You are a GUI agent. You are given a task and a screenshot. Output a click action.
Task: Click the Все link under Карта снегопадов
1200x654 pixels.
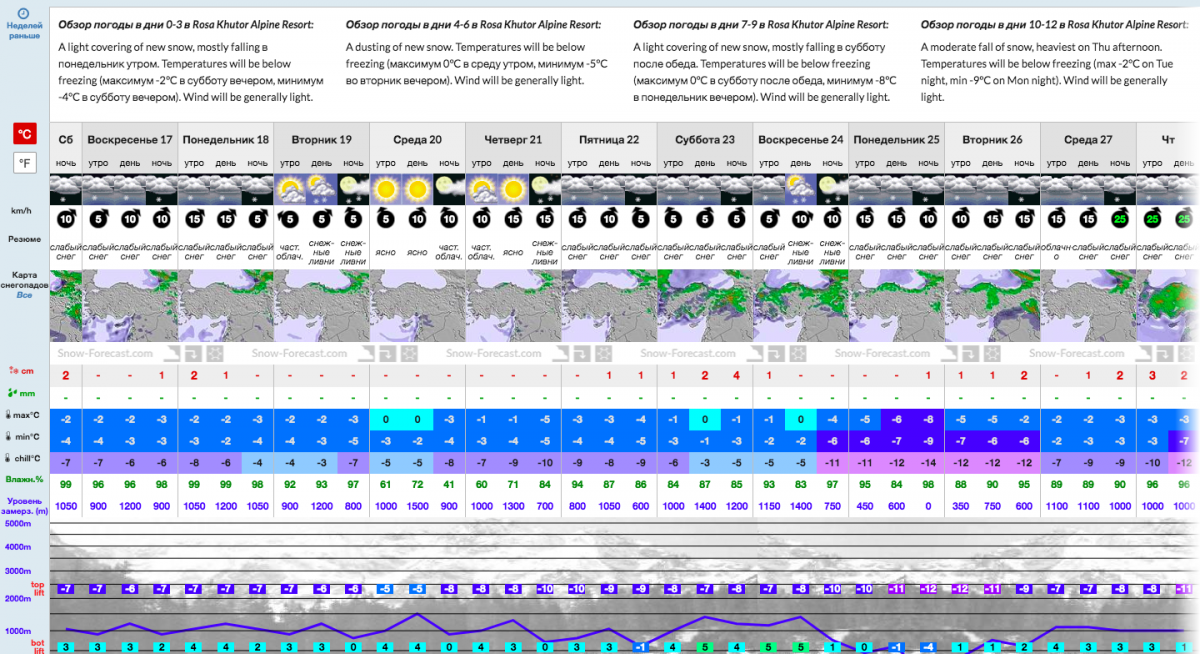(x=24, y=296)
